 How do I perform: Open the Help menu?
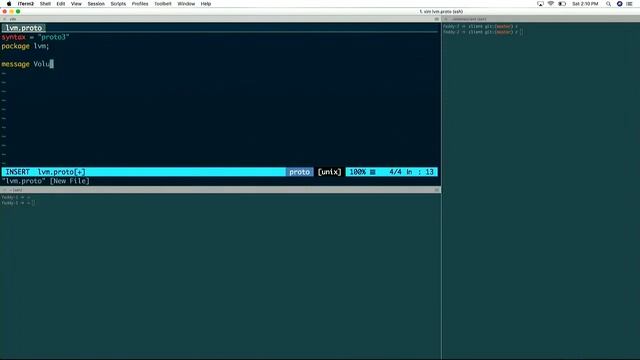click(x=206, y=4)
